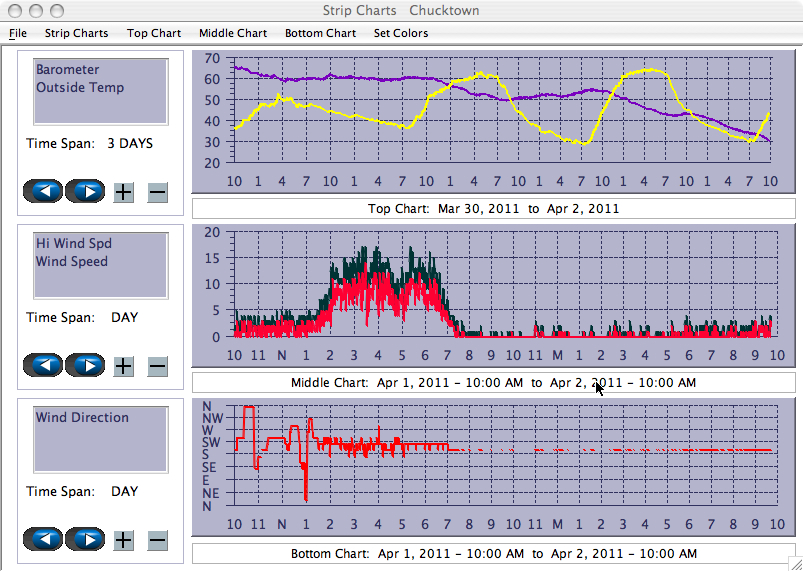Open the Strip Charts menu
Image resolution: width=803 pixels, height=571 pixels.
point(76,33)
